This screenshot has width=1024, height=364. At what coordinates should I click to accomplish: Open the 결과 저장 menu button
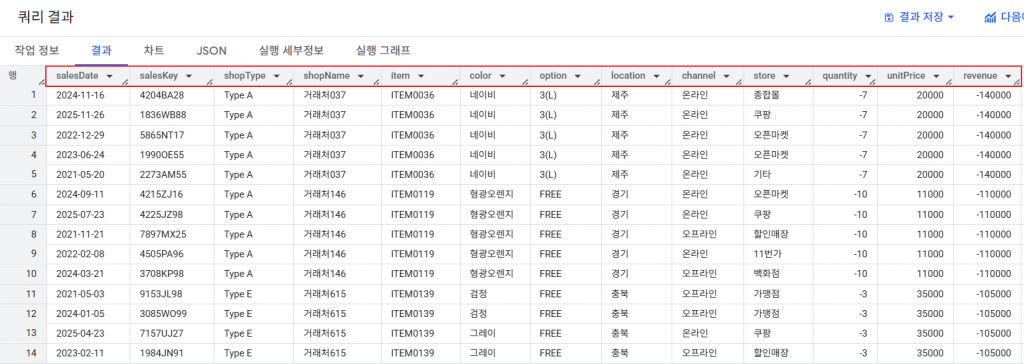[920, 18]
